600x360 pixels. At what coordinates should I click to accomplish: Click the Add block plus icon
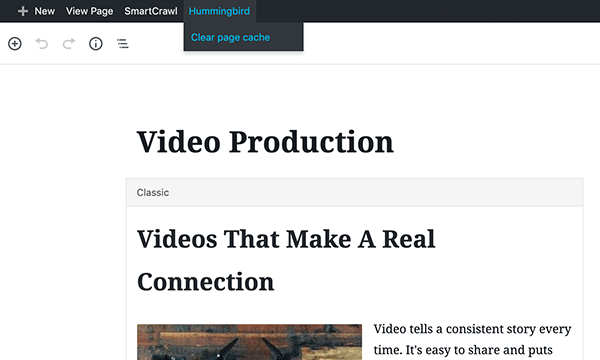click(x=15, y=44)
